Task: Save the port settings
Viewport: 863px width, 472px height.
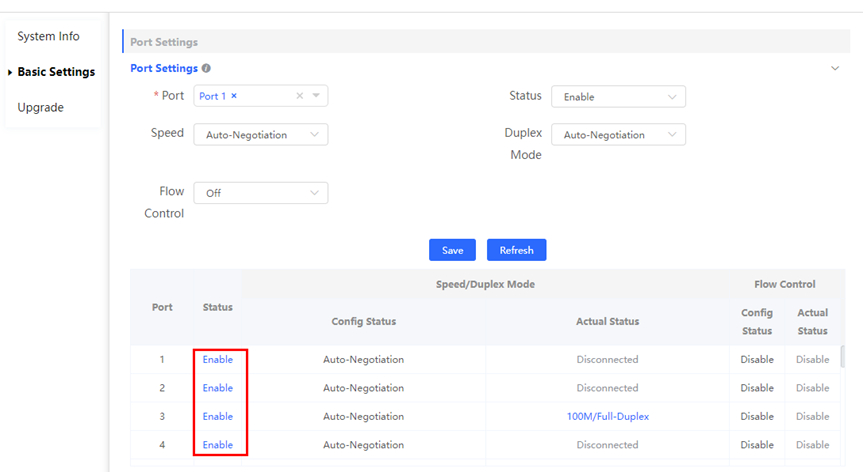Action: coord(452,250)
